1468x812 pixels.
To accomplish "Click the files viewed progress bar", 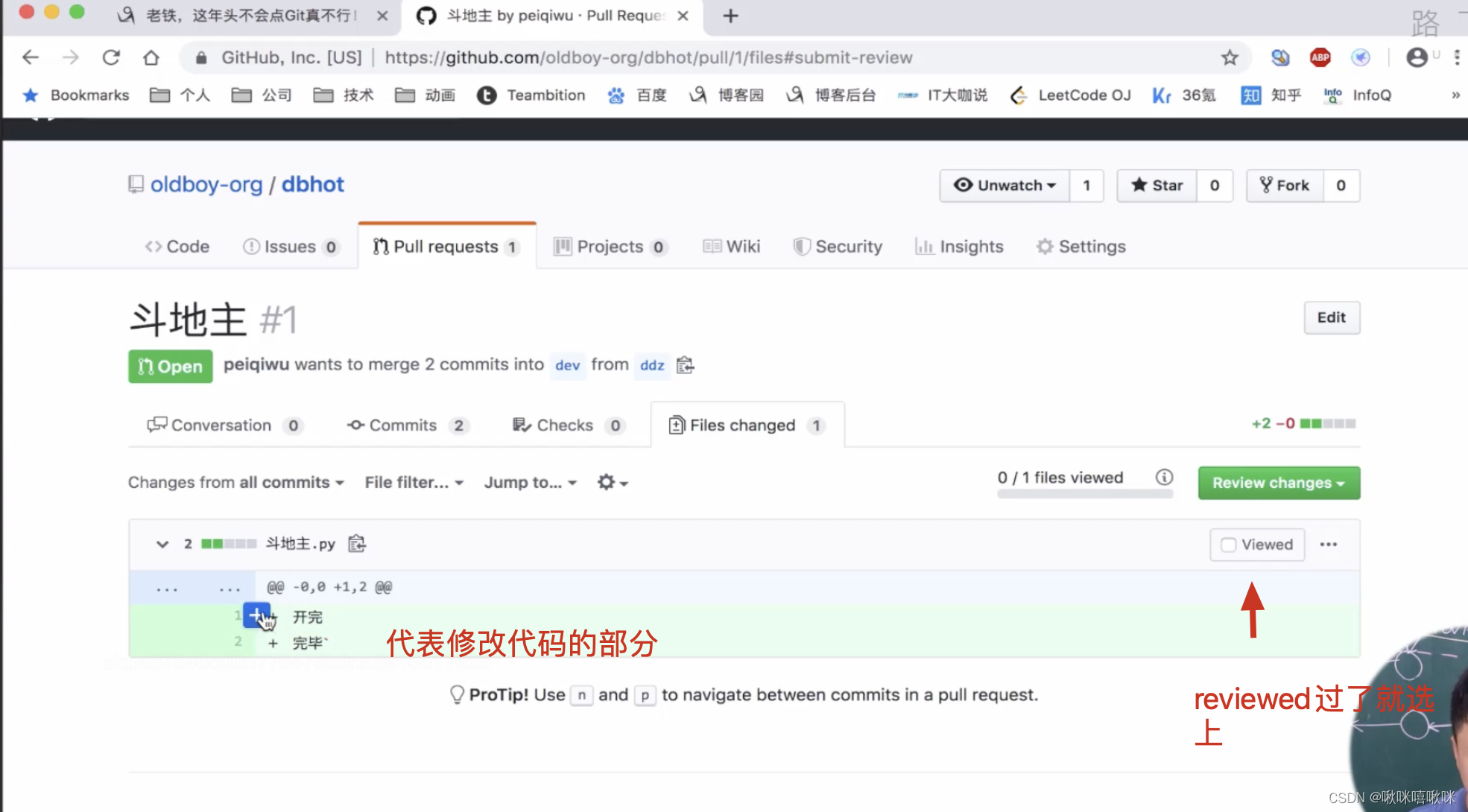I will coord(1085,494).
